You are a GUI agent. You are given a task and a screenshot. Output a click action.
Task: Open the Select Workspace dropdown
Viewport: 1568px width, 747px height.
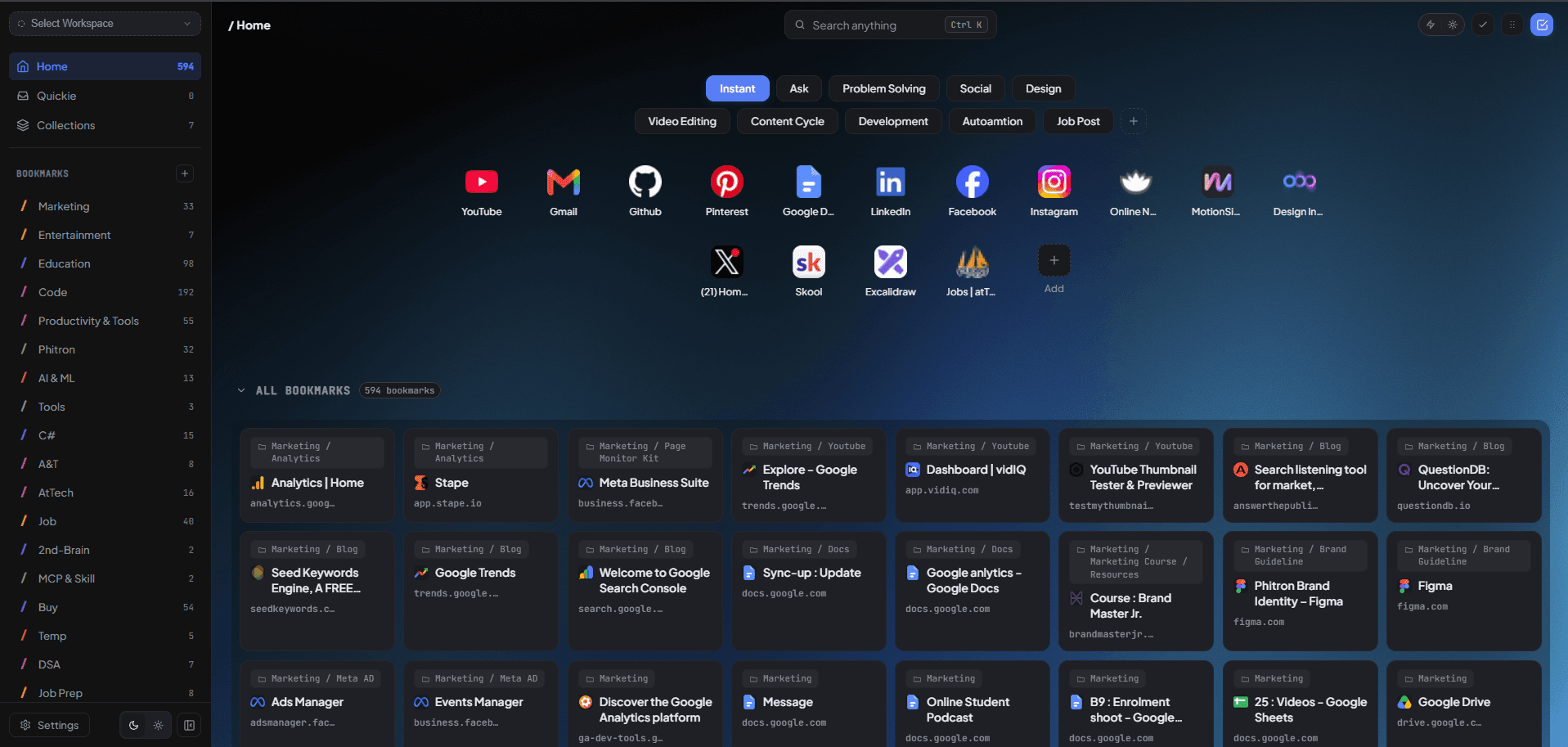click(105, 24)
